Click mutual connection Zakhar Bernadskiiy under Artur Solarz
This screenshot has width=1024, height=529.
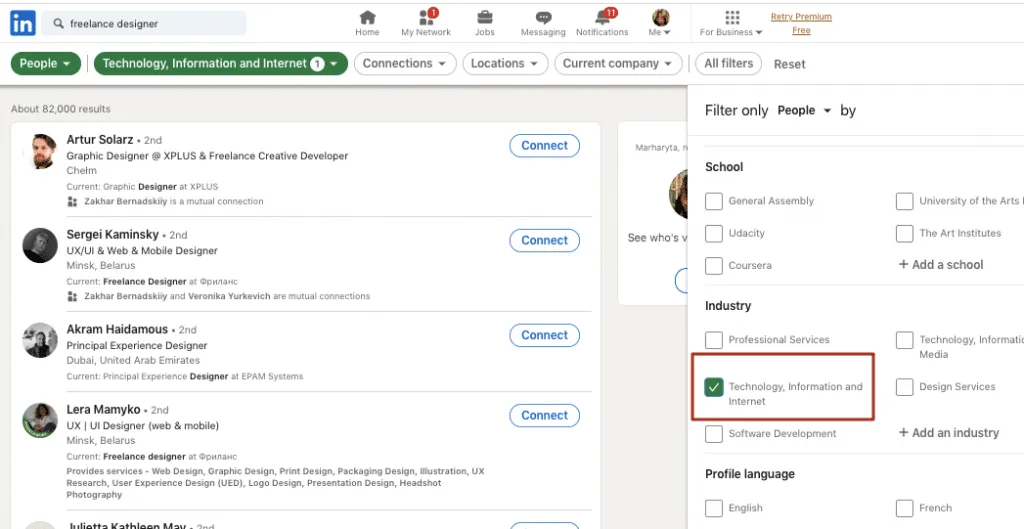[x=125, y=201]
